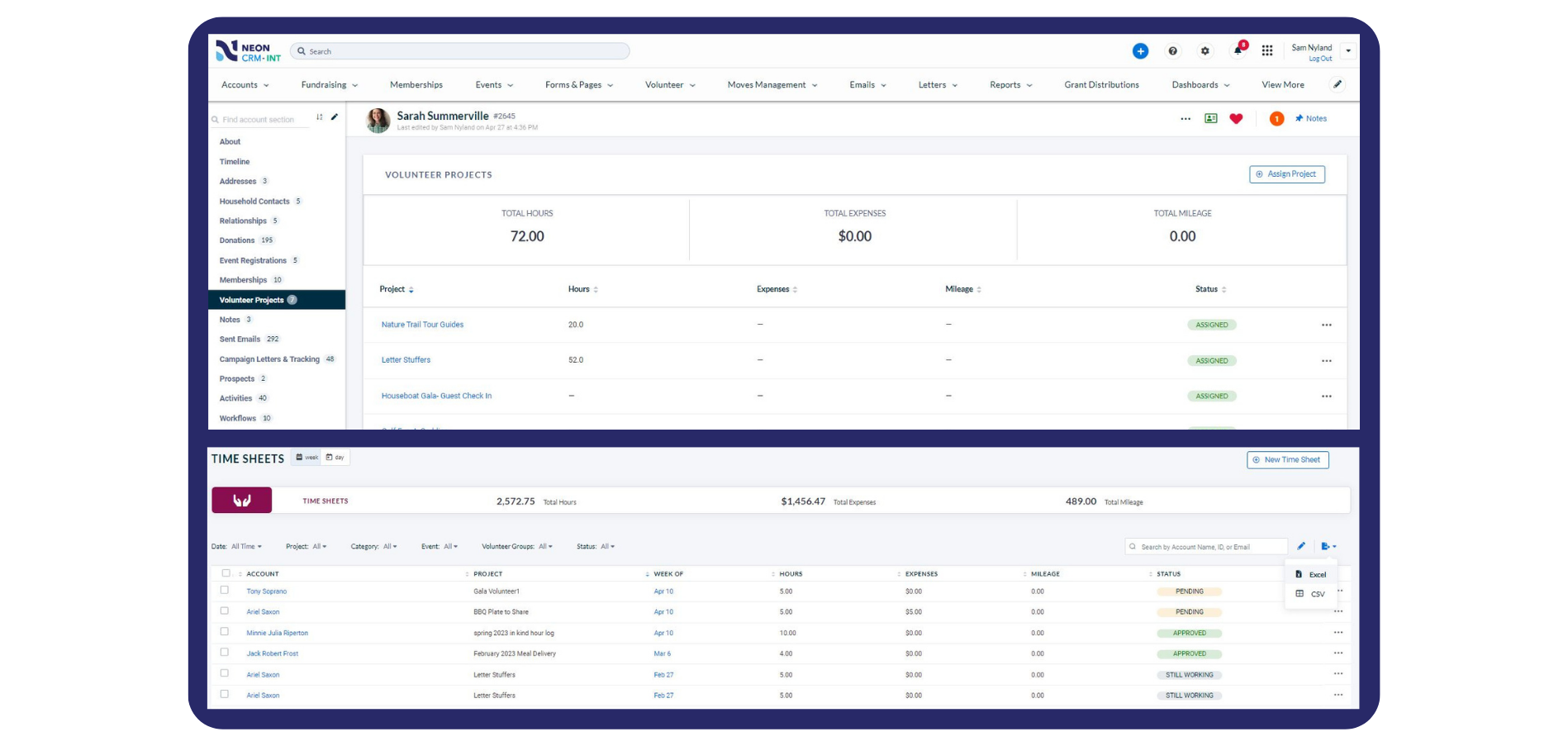This screenshot has width=1568, height=746.
Task: Click the heart icon on Sarah Summerville's header
Action: (1235, 118)
